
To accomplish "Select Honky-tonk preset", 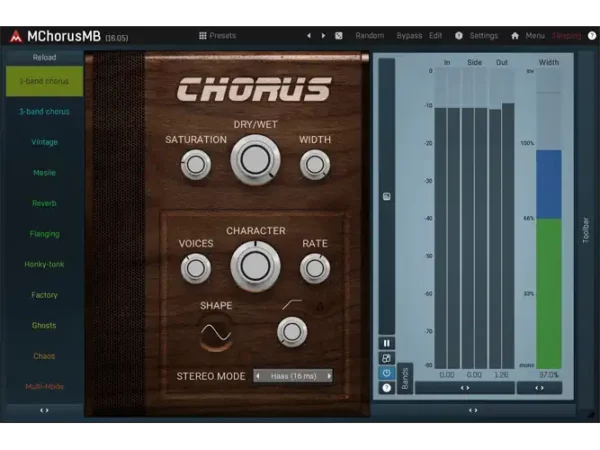I will [44, 264].
